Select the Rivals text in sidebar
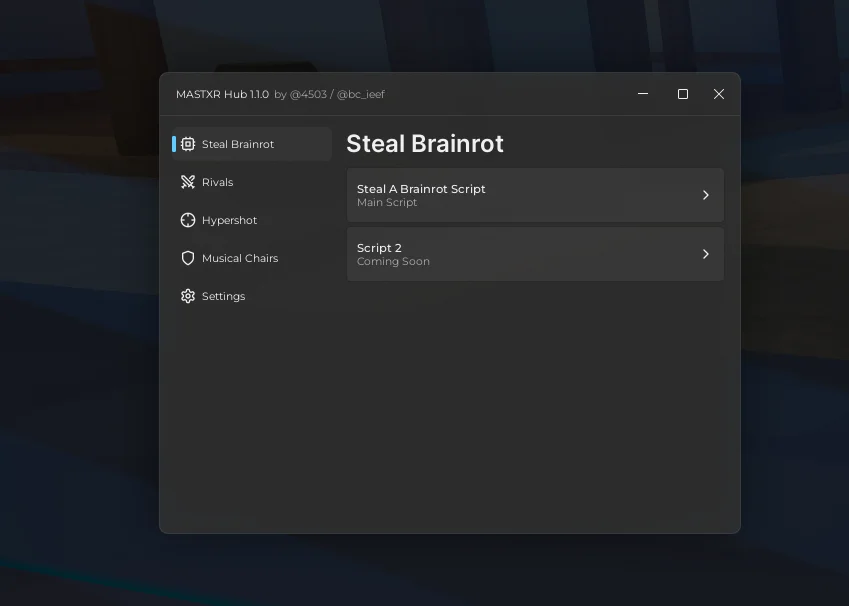Viewport: 849px width, 606px height. pyautogui.click(x=217, y=182)
